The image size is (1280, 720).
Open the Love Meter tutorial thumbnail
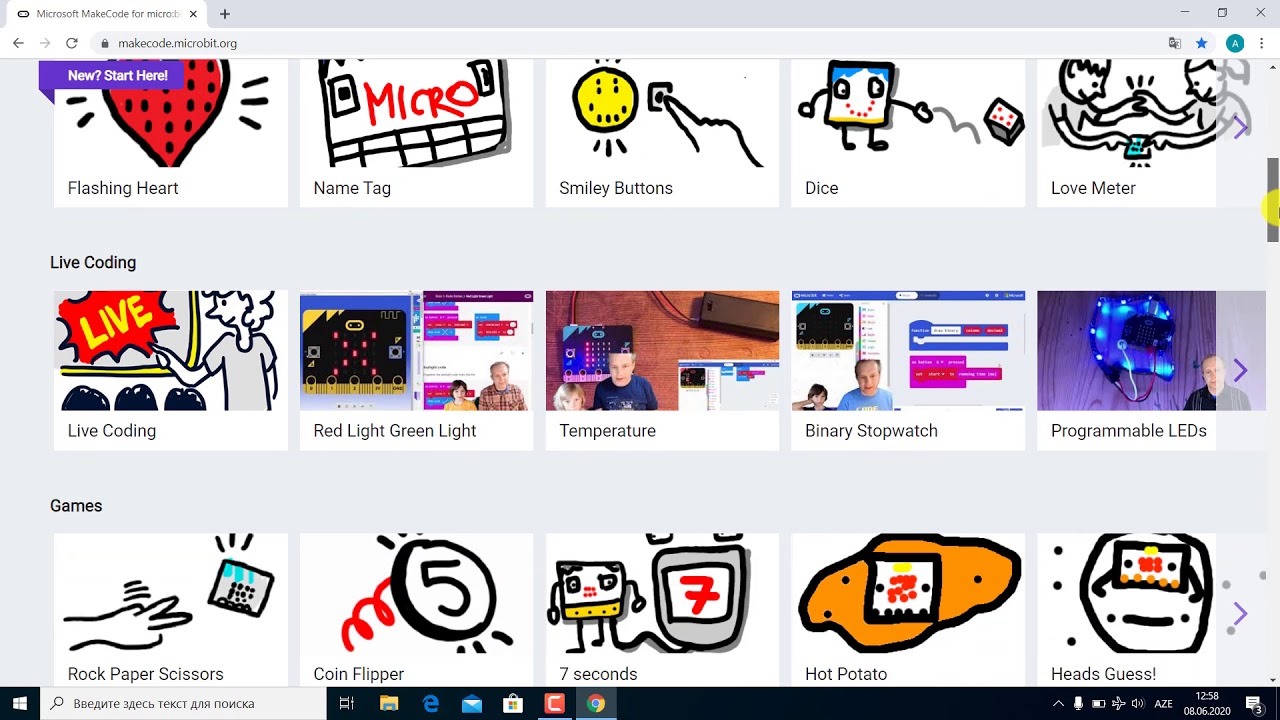point(1126,113)
